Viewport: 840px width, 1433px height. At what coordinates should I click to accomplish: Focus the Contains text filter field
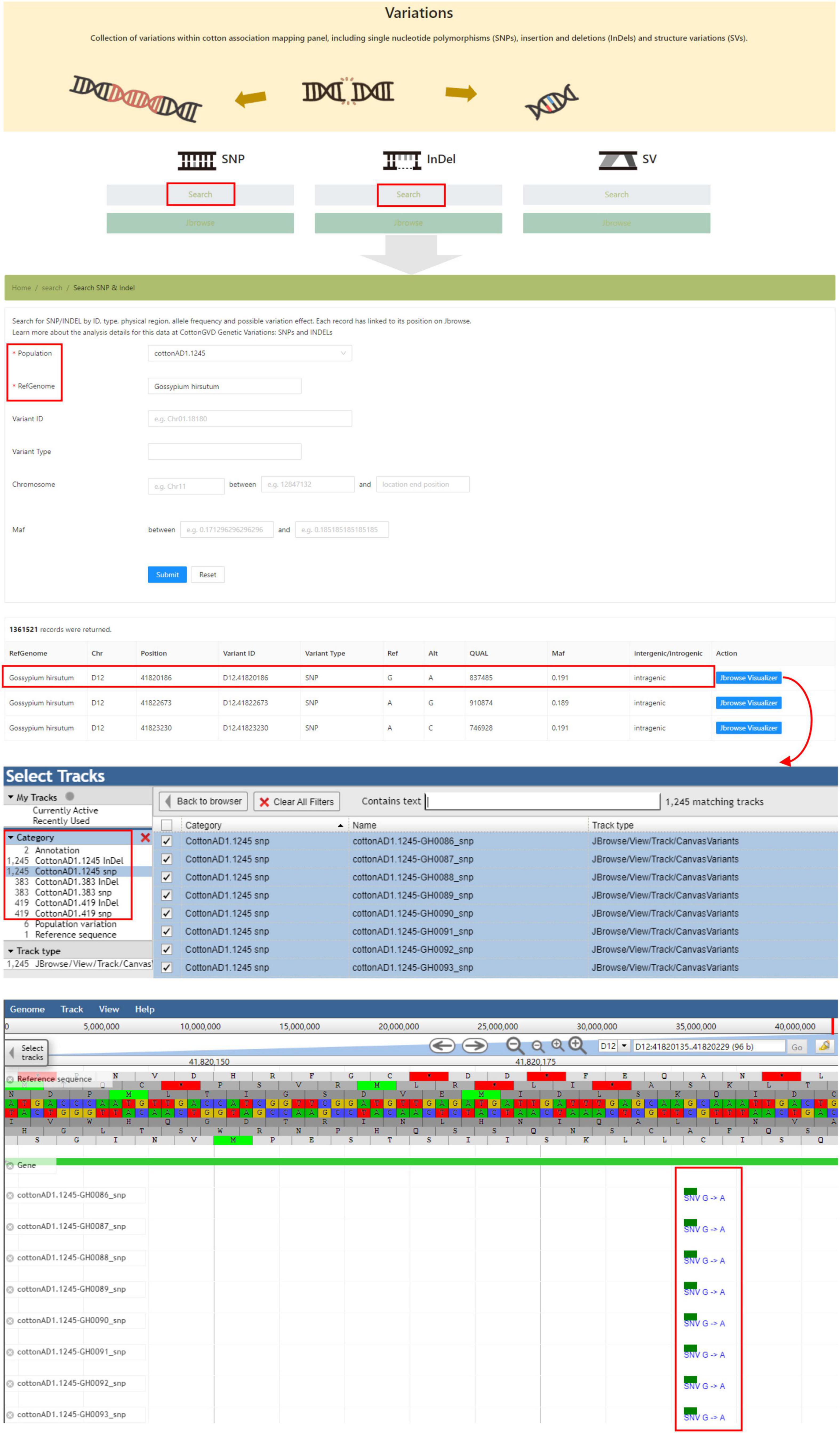coord(543,801)
